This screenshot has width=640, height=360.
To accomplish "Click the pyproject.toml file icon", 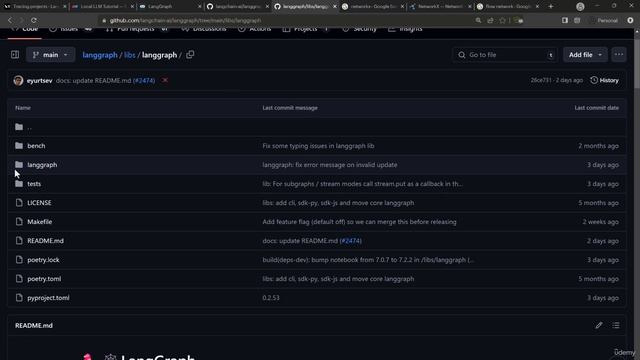I will [x=19, y=298].
